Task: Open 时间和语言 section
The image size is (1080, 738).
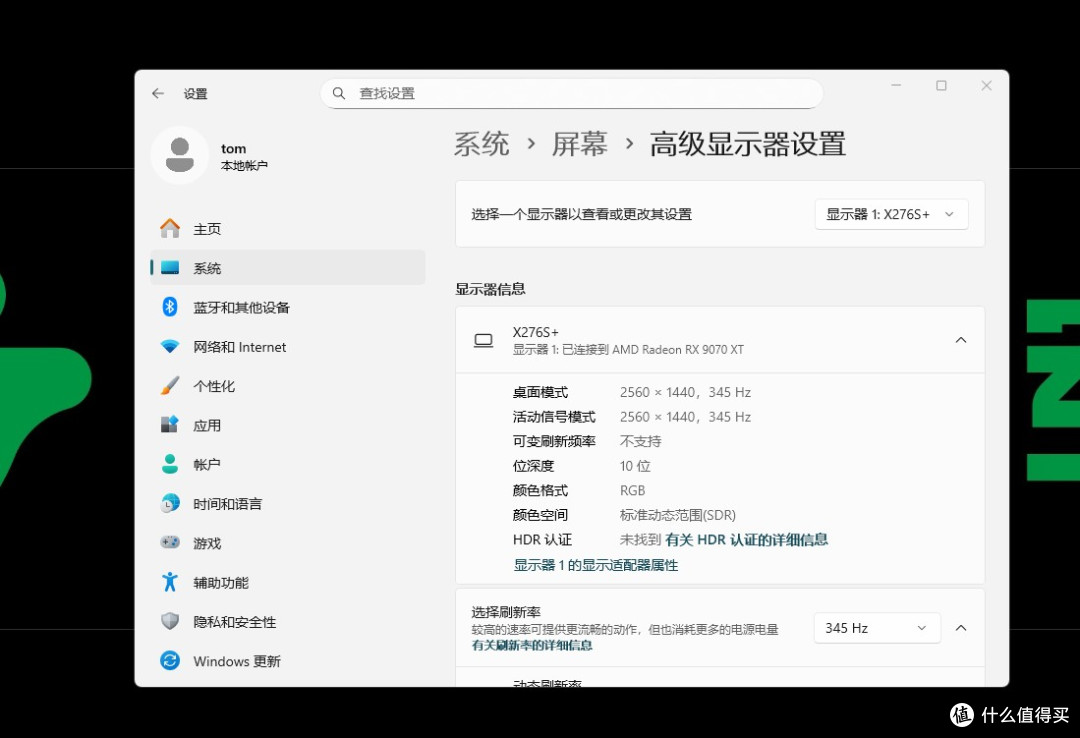Action: coord(288,503)
